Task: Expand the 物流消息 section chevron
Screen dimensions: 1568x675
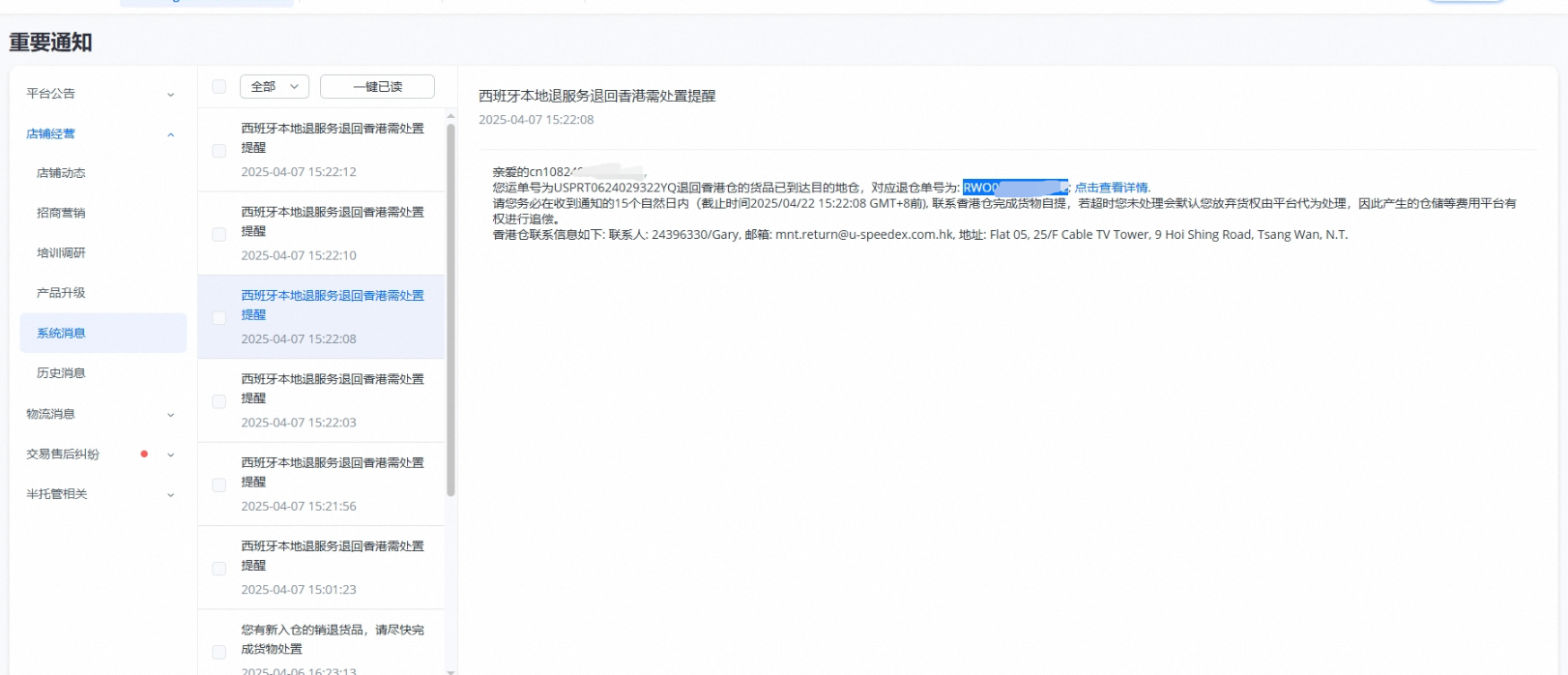Action: (171, 415)
